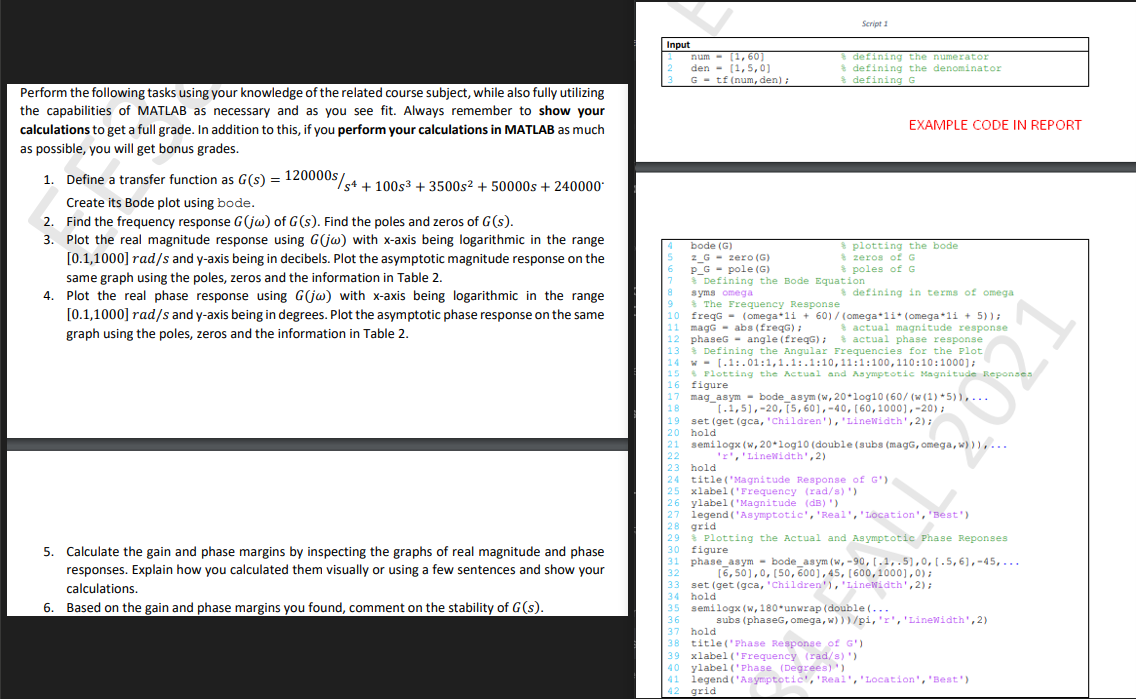
Task: Click the comment "% actual magnitude response"
Action: tap(924, 327)
